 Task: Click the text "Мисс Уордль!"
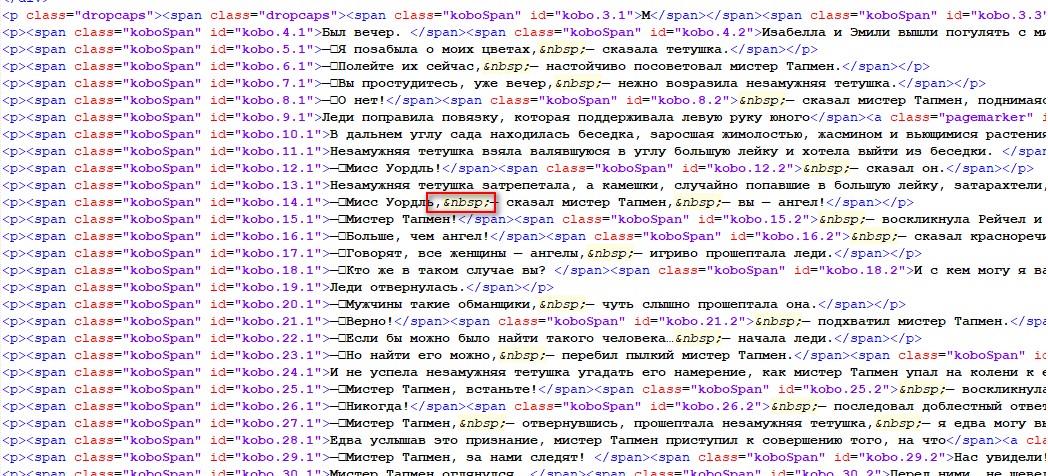point(393,168)
